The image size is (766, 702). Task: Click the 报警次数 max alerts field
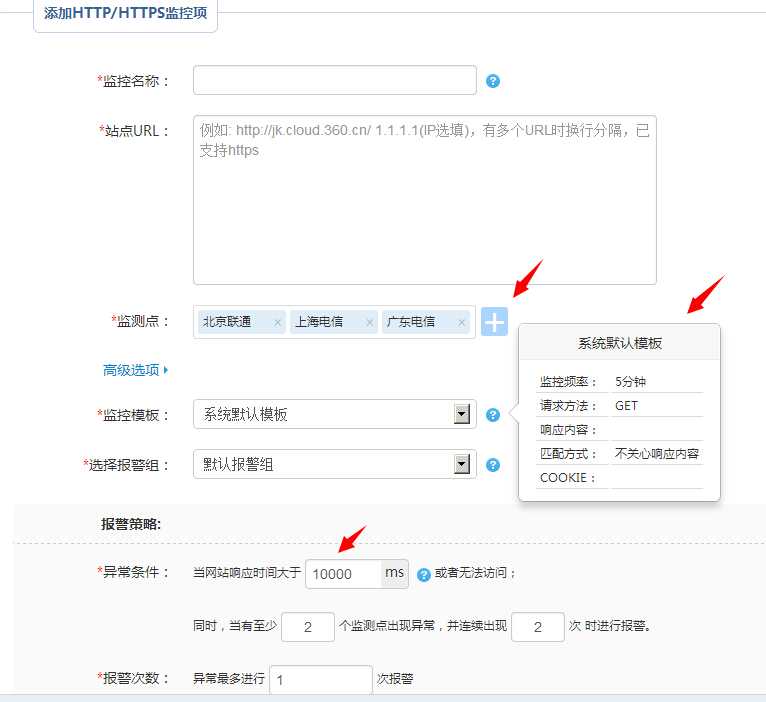pos(320,680)
